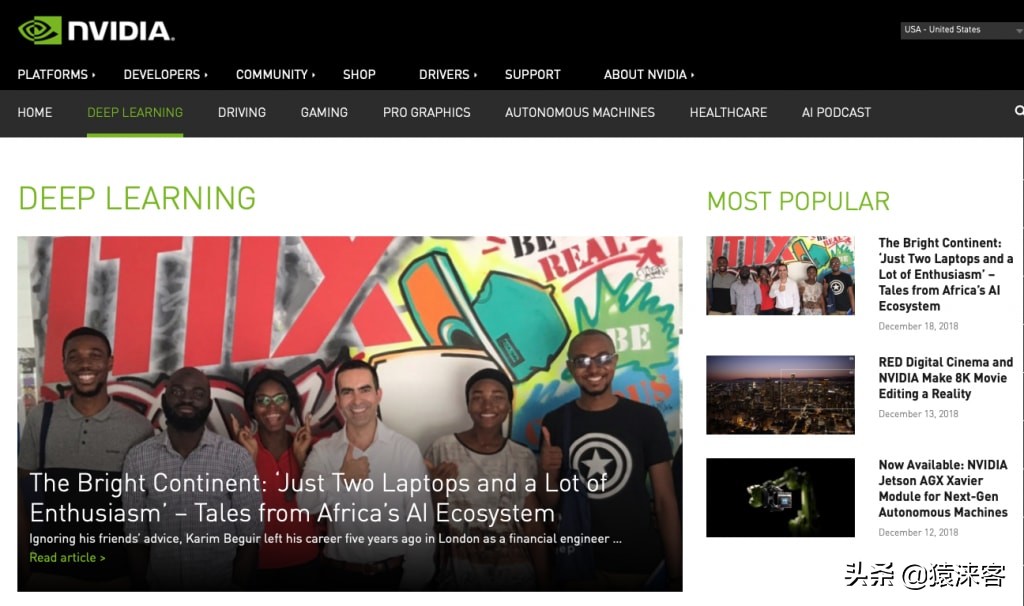Screen dimensions: 1024x606
Task: Open the AUTONOMOUS MACHINES tab
Action: coord(580,112)
